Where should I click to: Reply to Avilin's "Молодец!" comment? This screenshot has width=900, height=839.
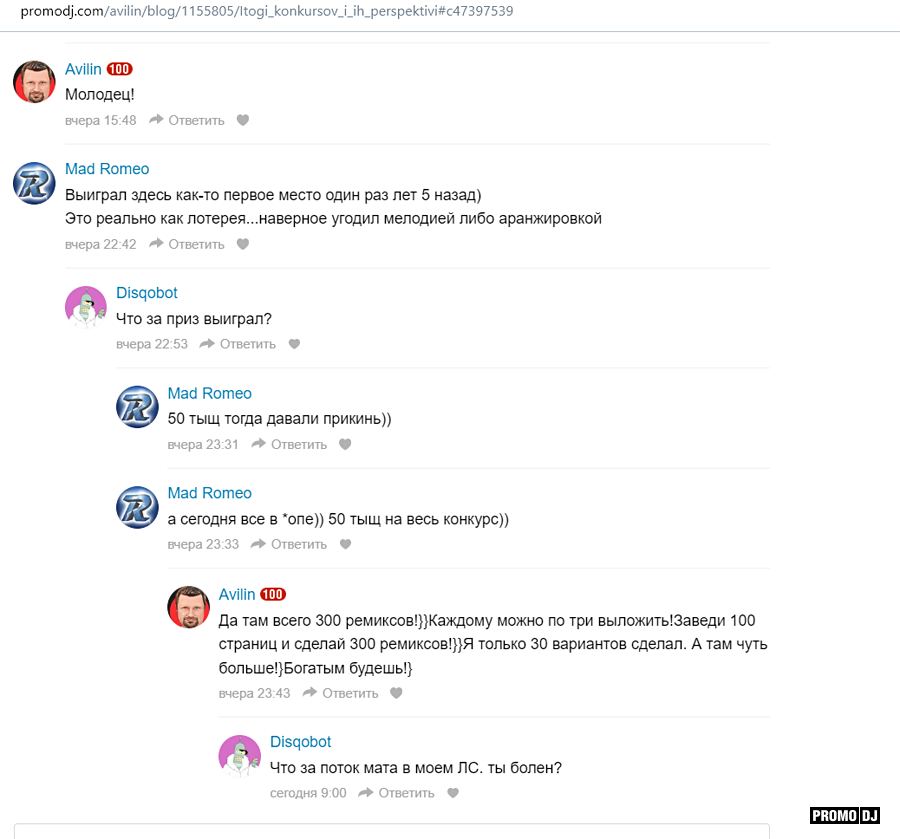coord(187,120)
